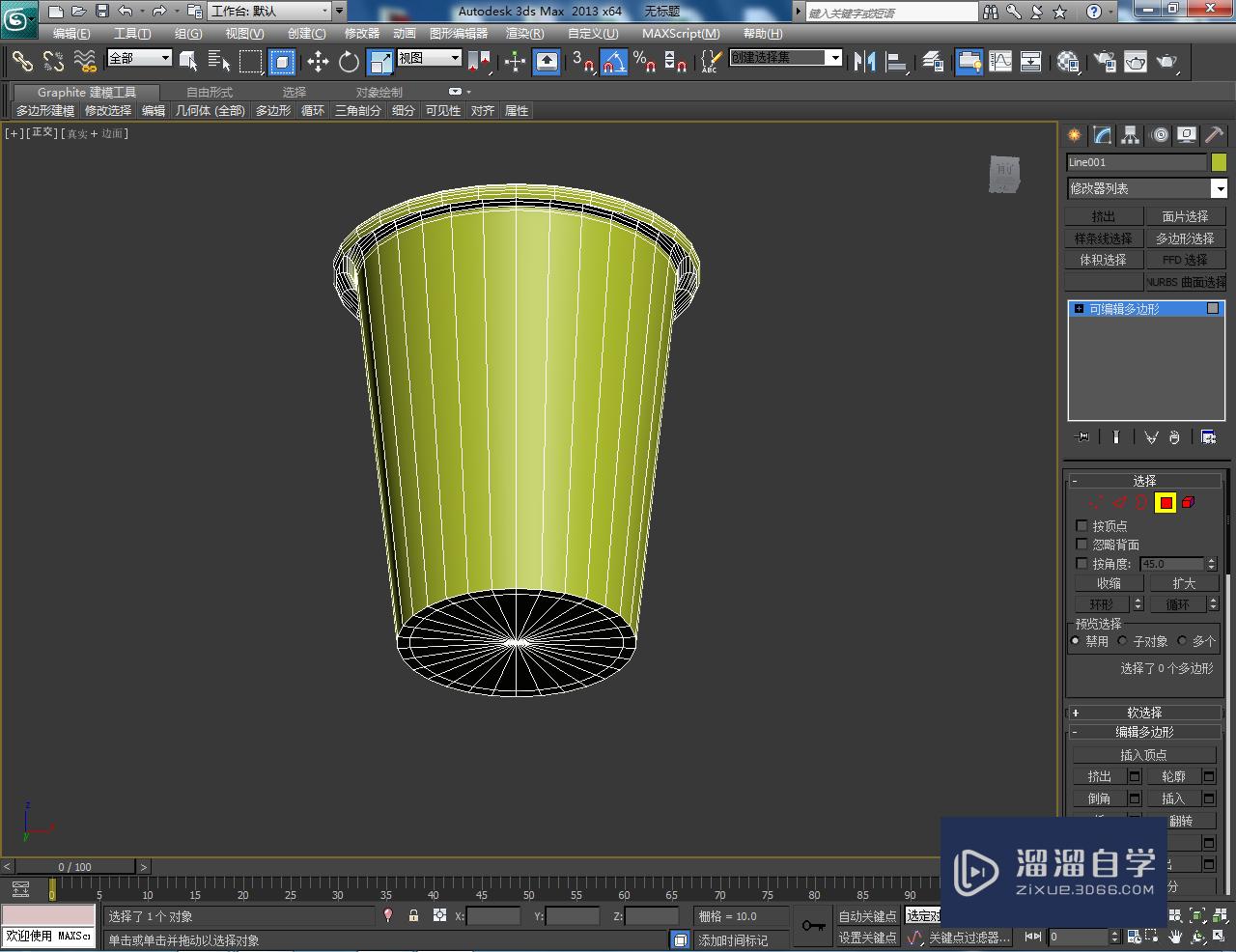
Task: Click the Mirror tool icon
Action: (x=865, y=62)
